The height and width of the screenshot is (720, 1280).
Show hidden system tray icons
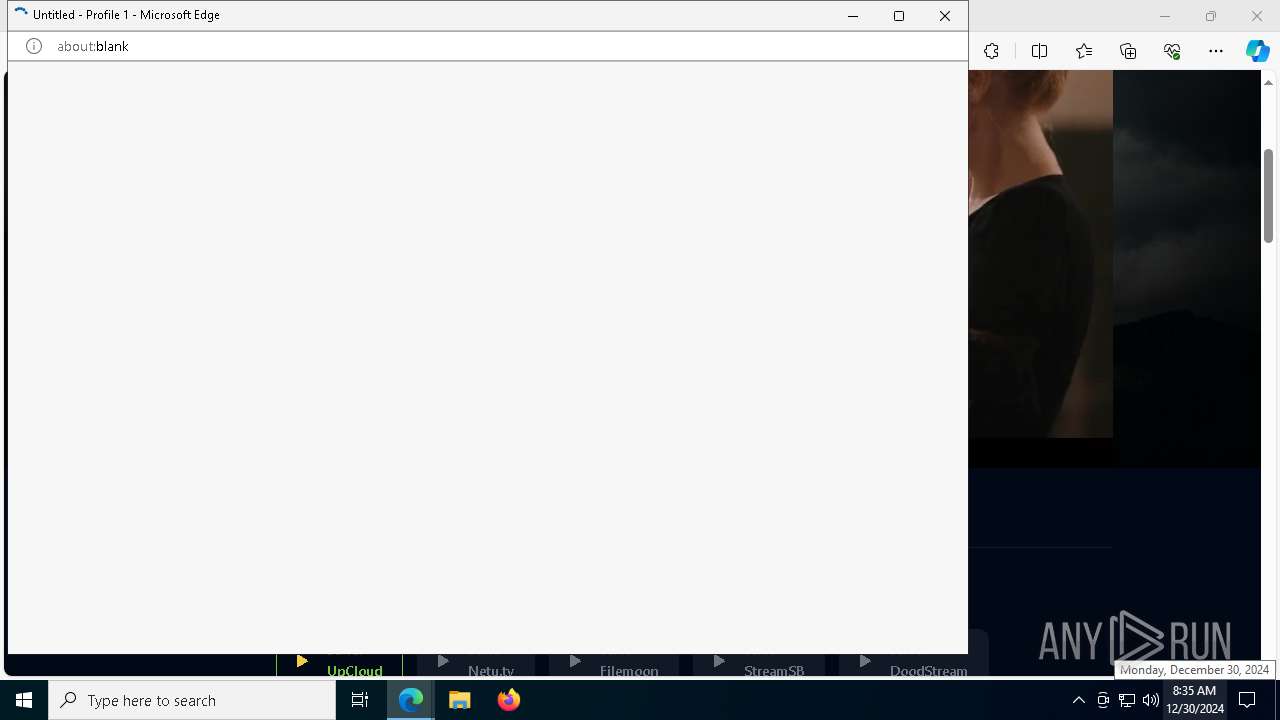1078,700
